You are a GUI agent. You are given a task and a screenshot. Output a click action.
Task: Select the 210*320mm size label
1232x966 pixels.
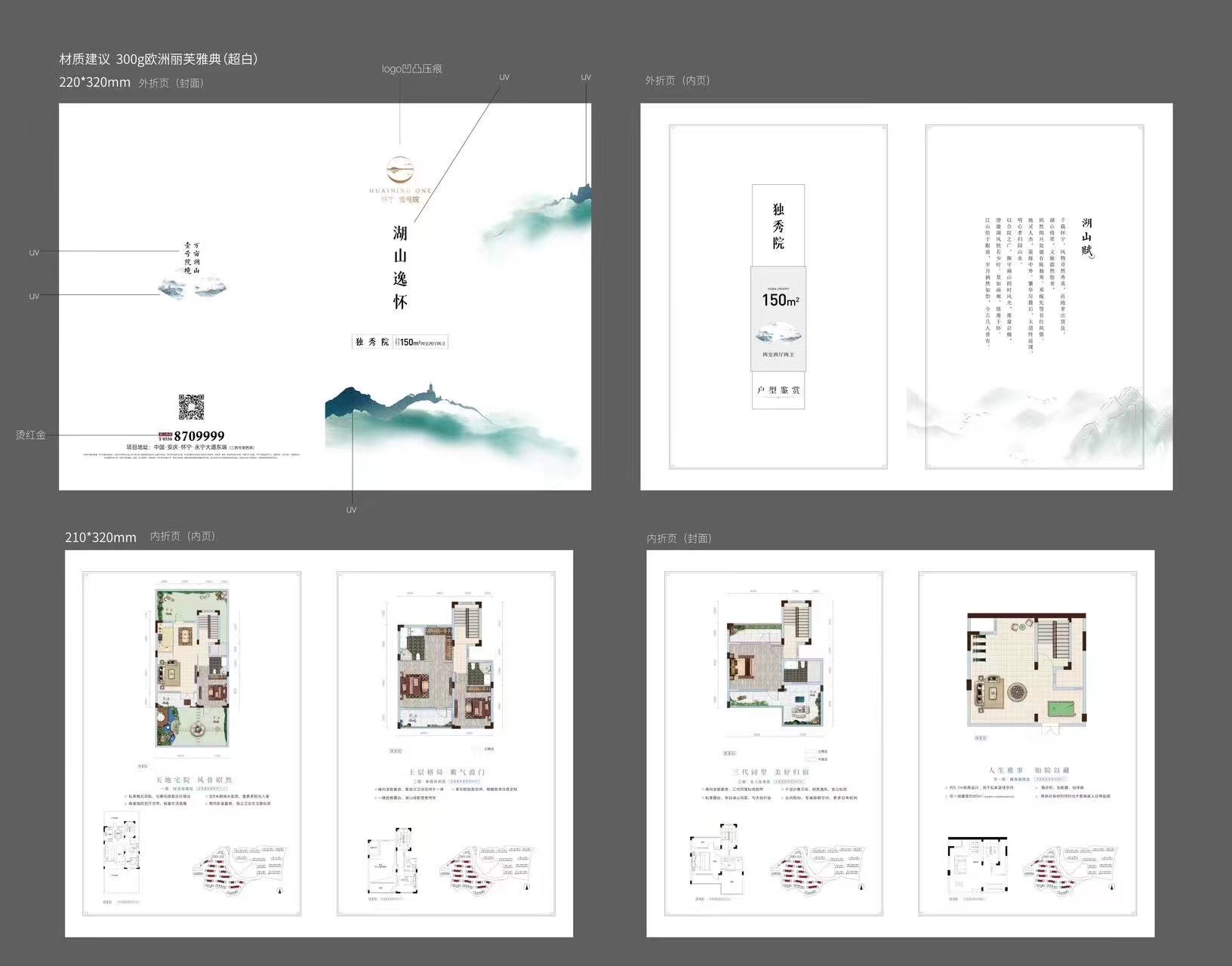pos(100,537)
